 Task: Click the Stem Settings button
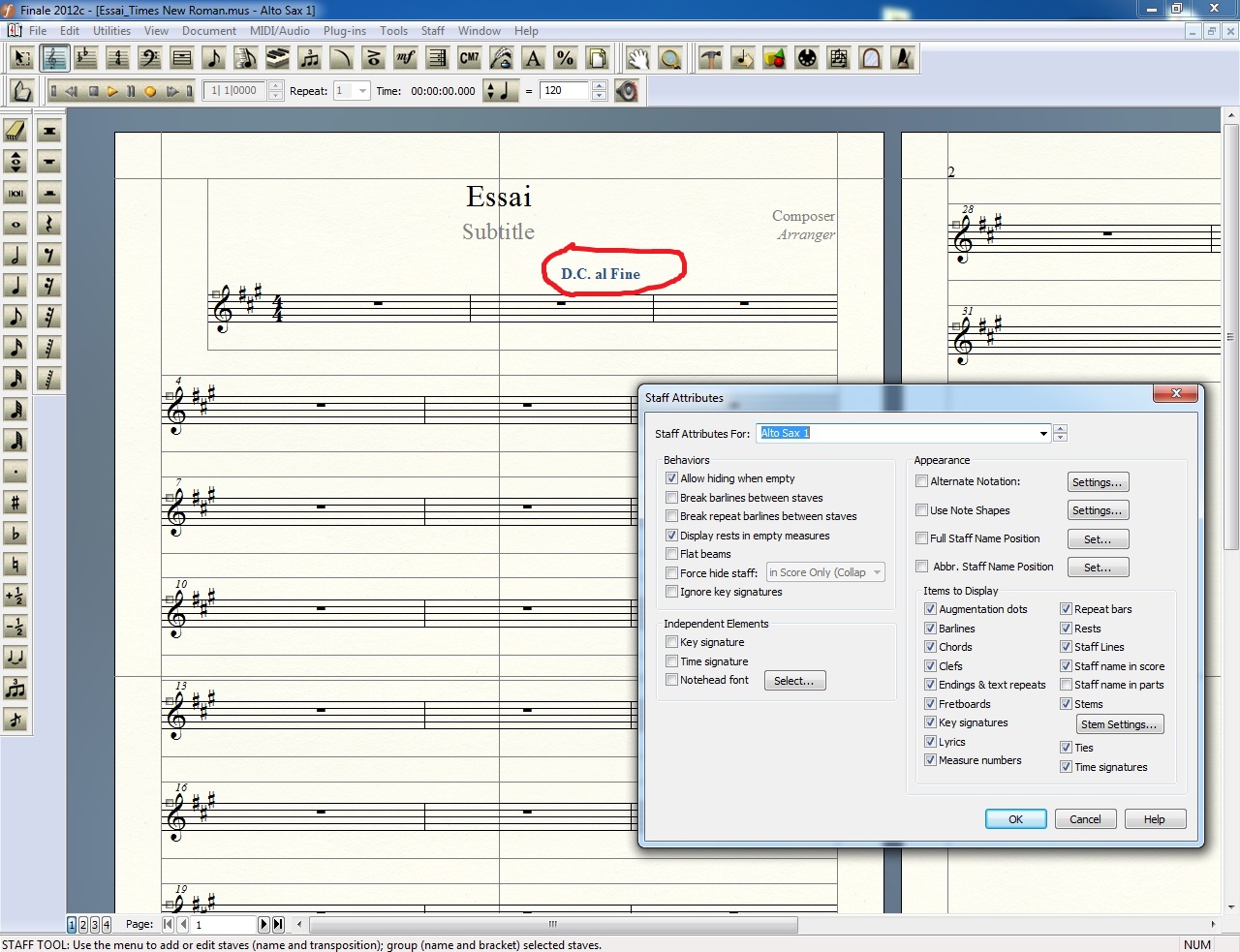tap(1119, 724)
